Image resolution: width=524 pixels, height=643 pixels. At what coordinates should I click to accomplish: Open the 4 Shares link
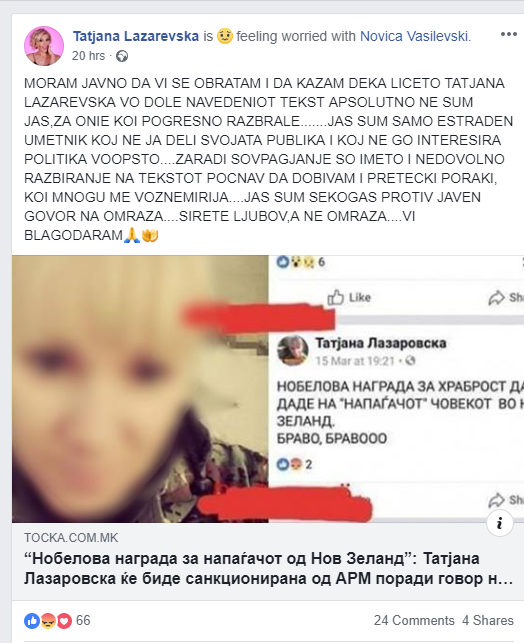point(488,620)
